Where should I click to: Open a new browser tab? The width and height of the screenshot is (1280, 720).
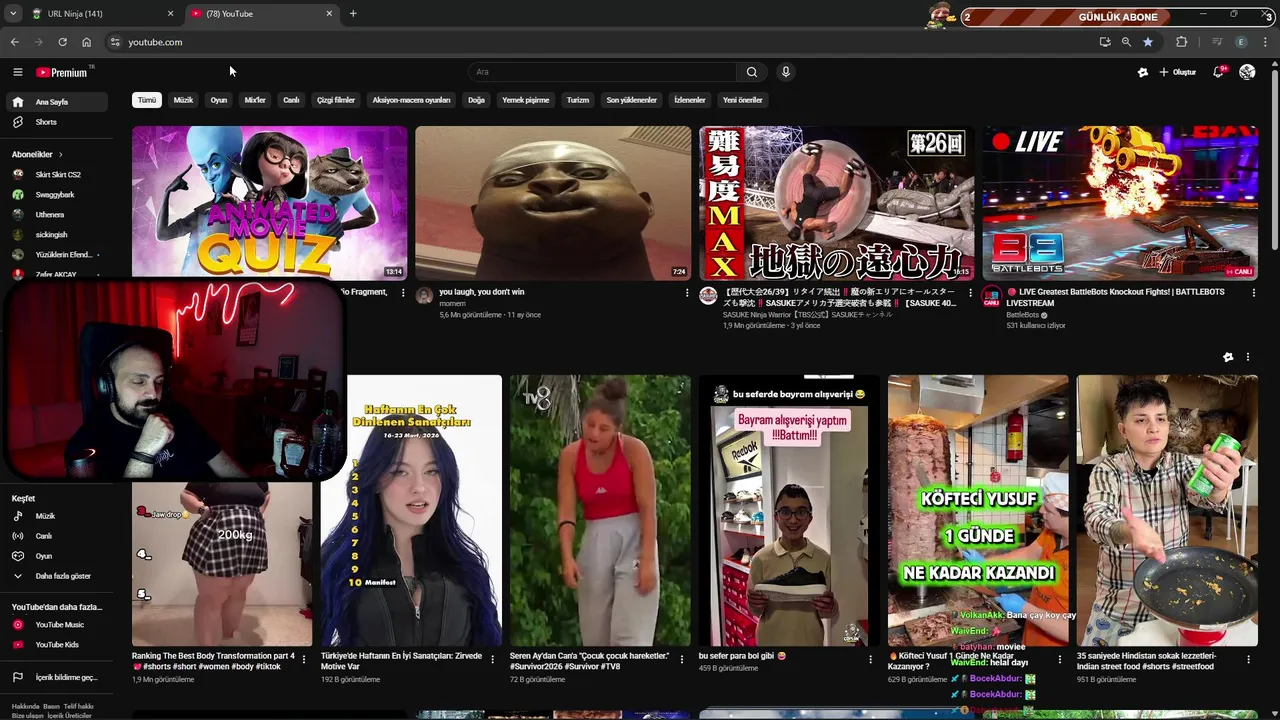tap(353, 14)
